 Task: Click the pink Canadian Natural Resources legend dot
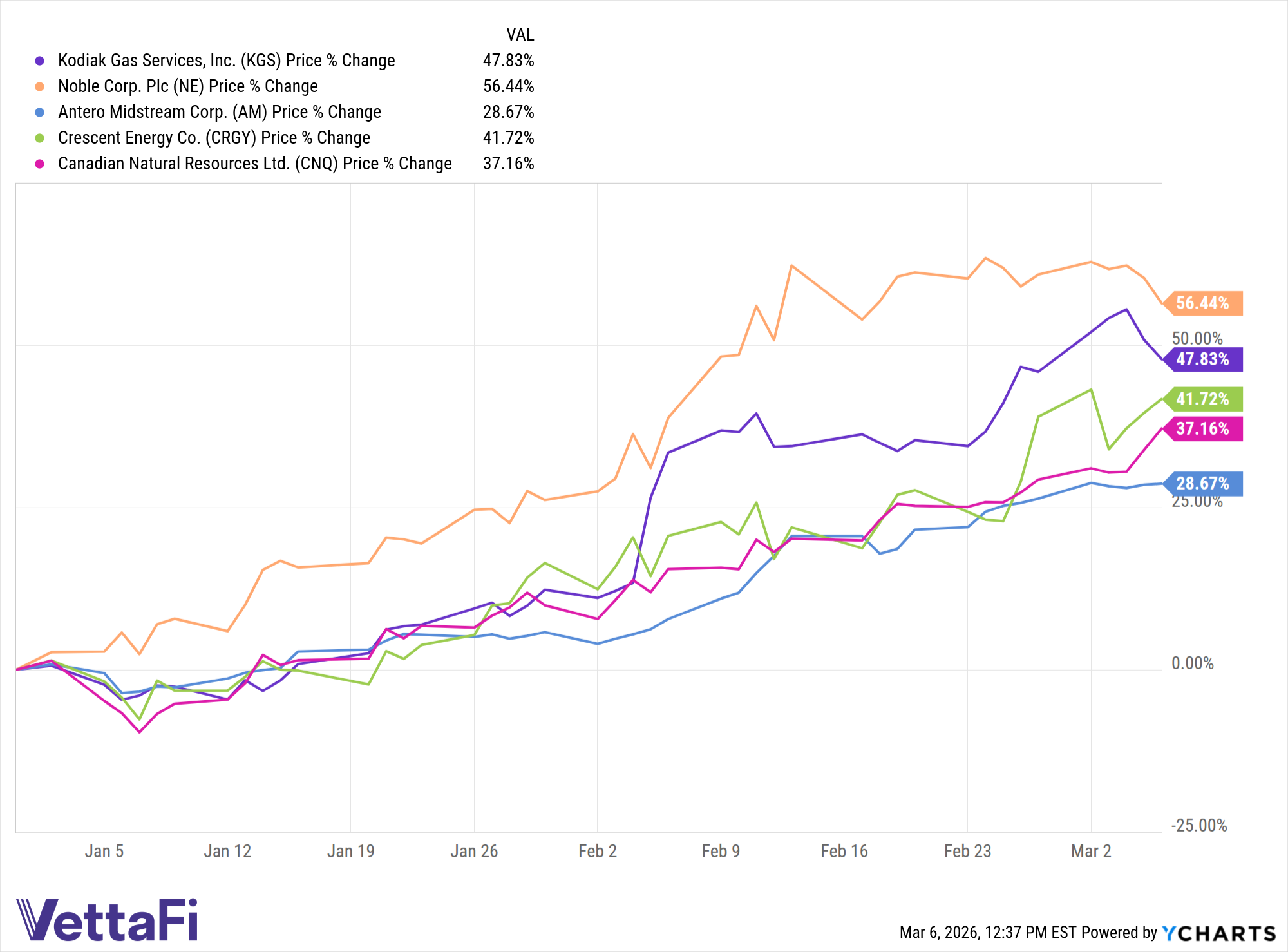click(x=40, y=164)
